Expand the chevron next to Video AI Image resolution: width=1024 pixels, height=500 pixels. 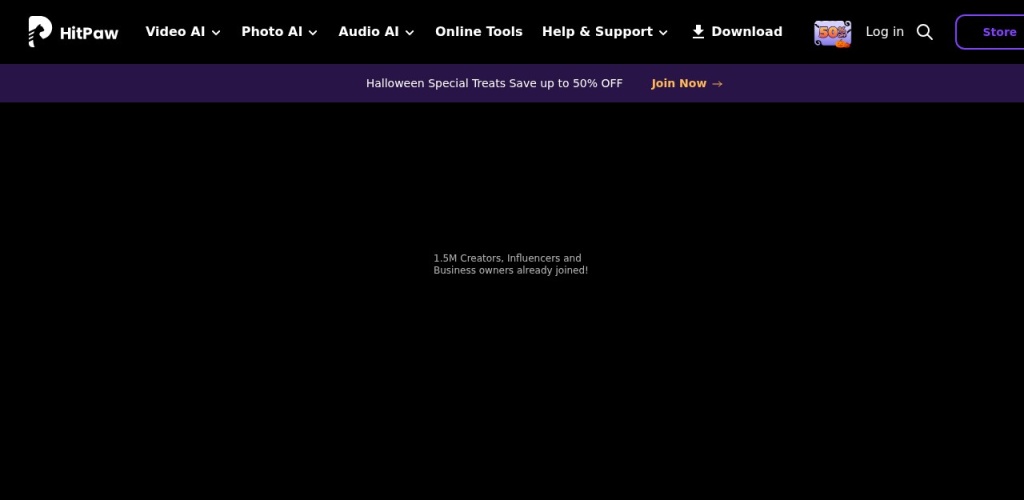[216, 33]
